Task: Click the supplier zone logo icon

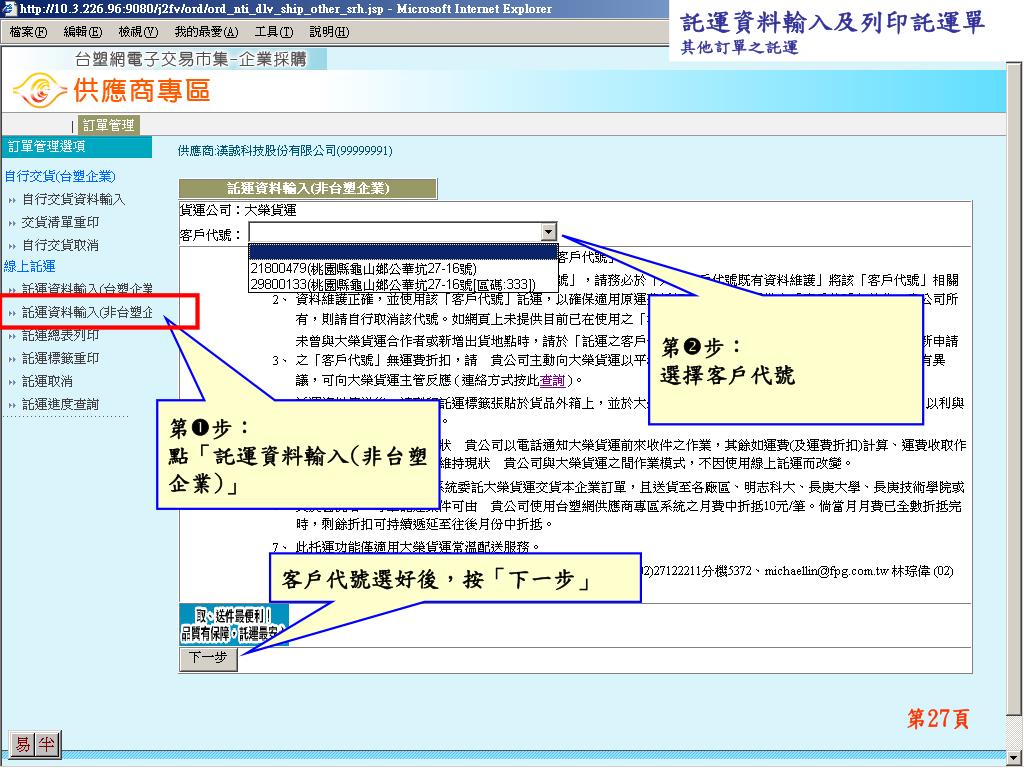Action: pyautogui.click(x=39, y=91)
